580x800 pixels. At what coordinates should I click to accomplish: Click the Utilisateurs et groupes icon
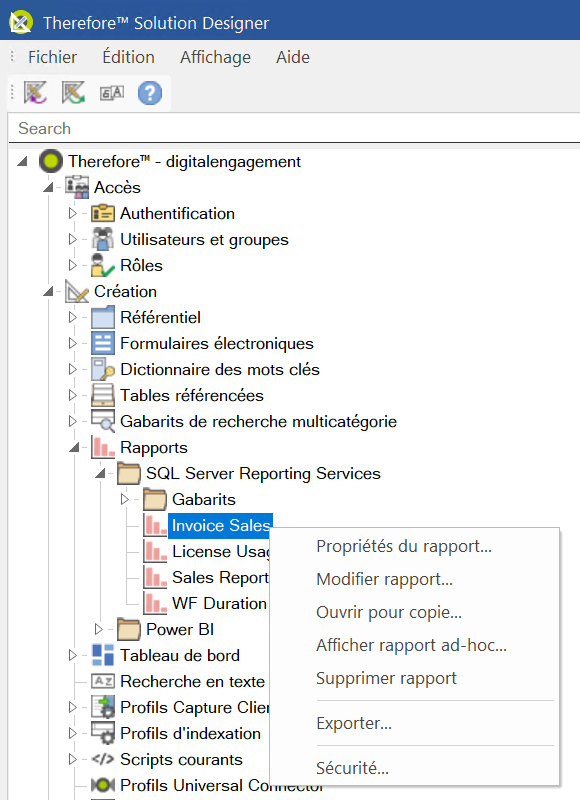[103, 239]
